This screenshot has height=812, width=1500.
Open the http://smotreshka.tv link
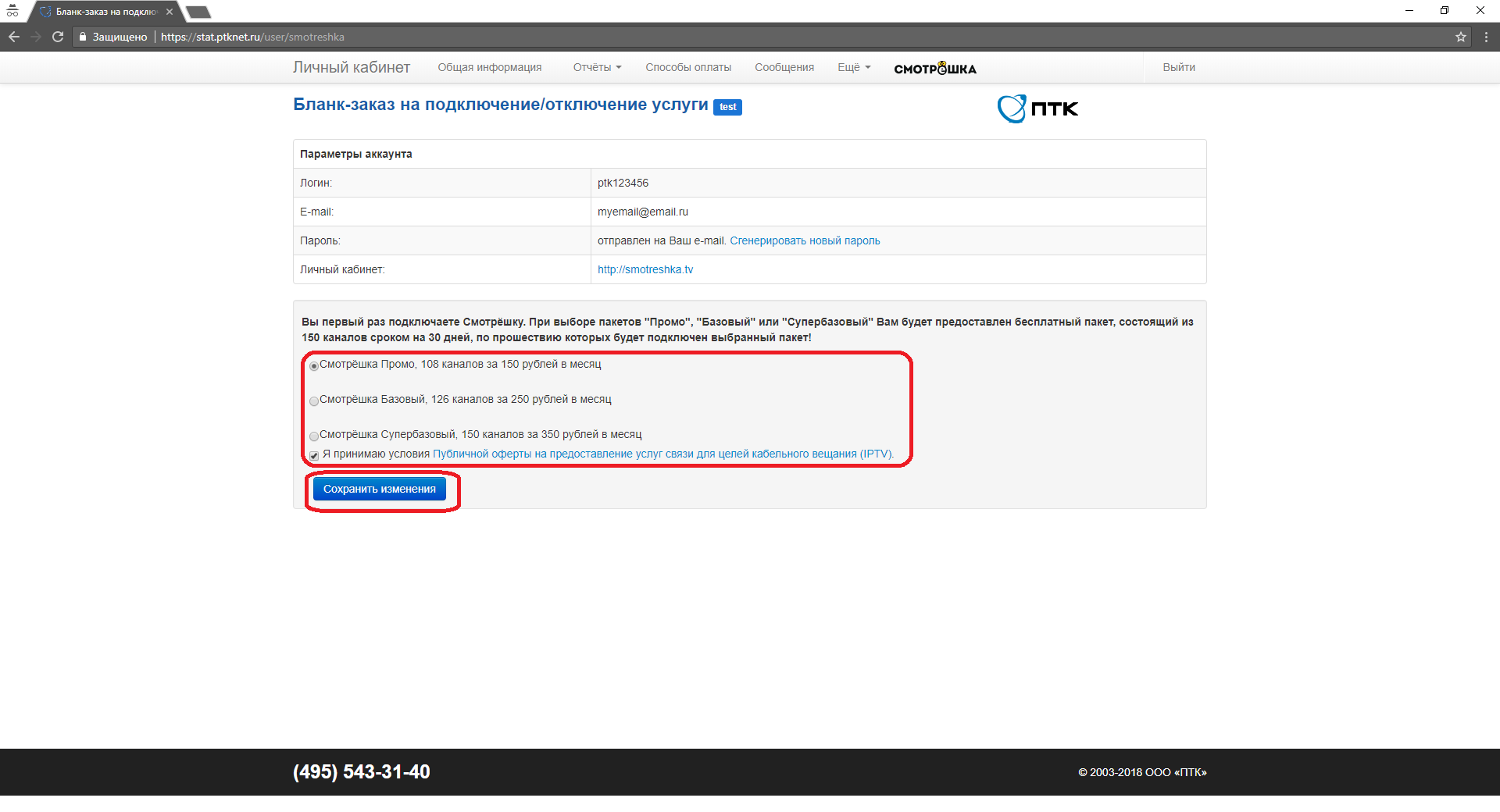click(x=645, y=269)
